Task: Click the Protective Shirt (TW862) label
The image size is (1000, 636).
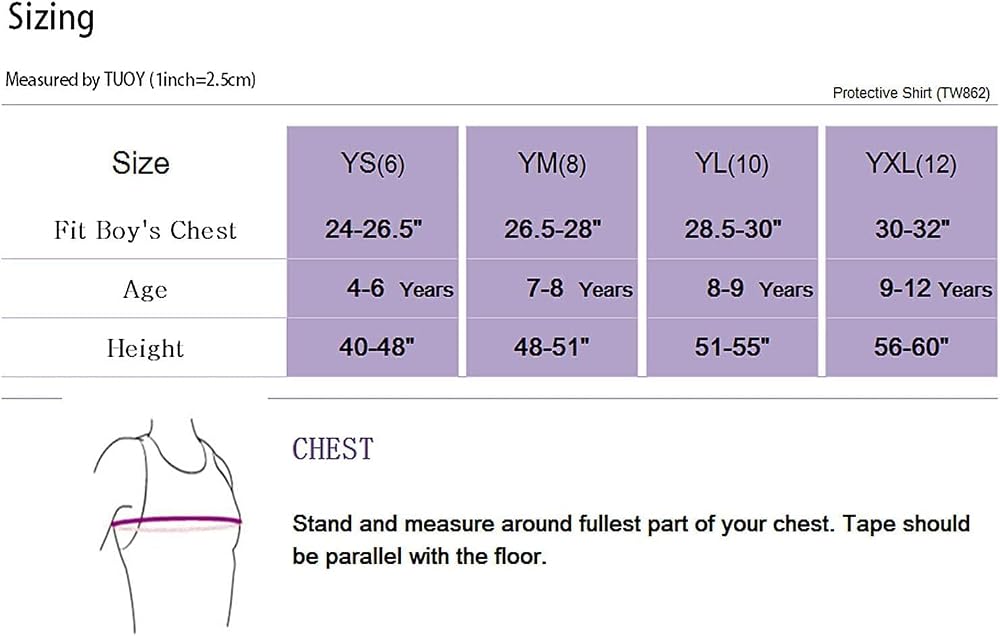Action: [x=911, y=93]
